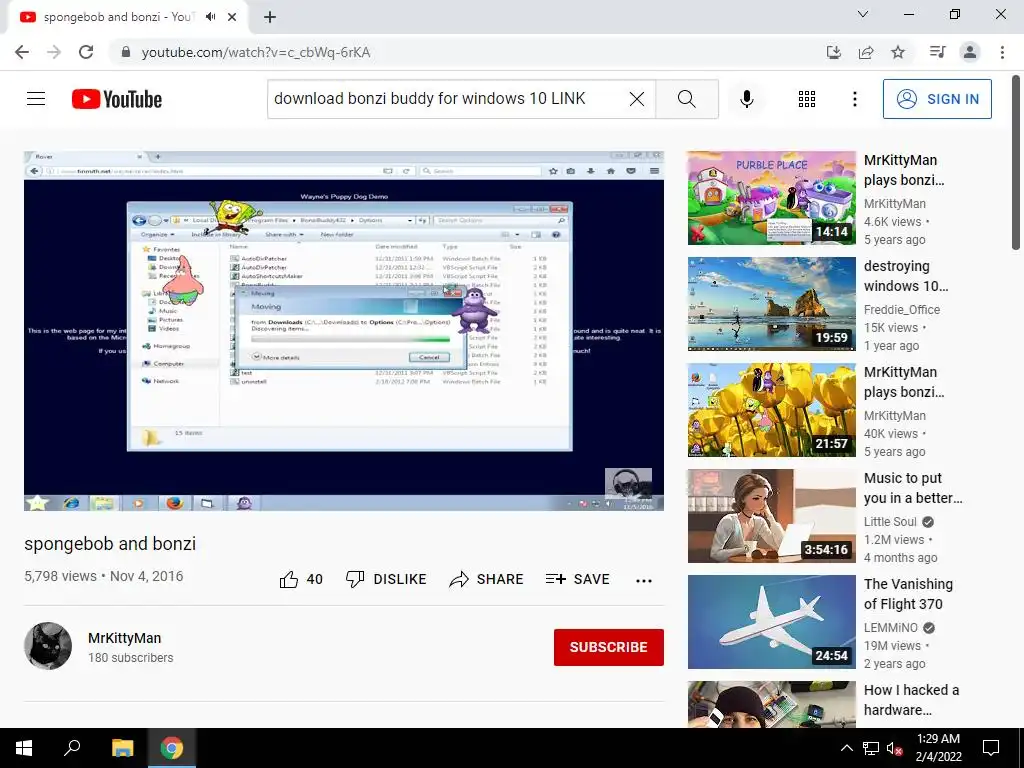Open the How I hacked a hardware video
Image resolution: width=1024 pixels, height=768 pixels.
(x=771, y=704)
